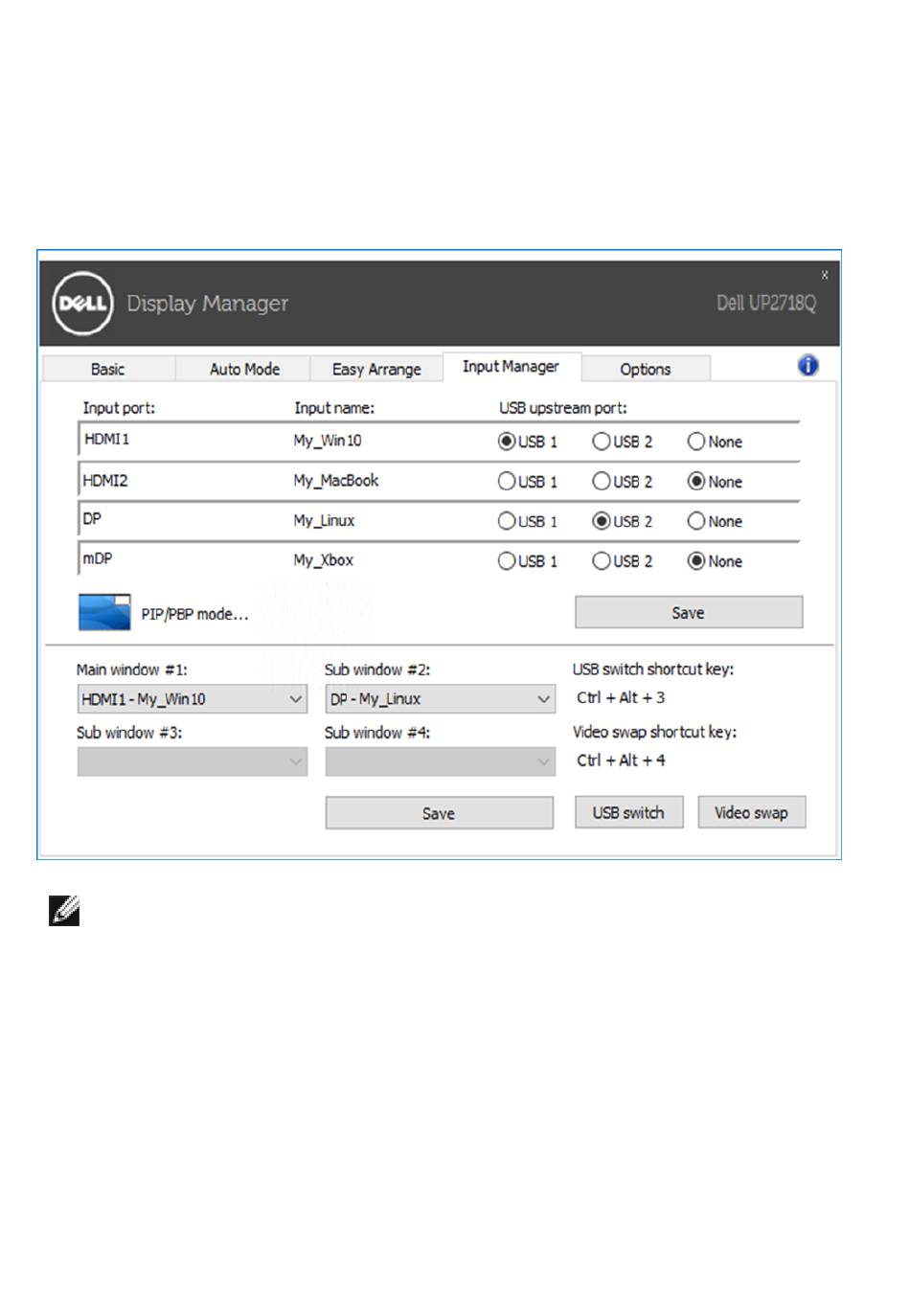The width and height of the screenshot is (910, 1316).
Task: Click the HDMI1 input port label
Action: (x=106, y=439)
